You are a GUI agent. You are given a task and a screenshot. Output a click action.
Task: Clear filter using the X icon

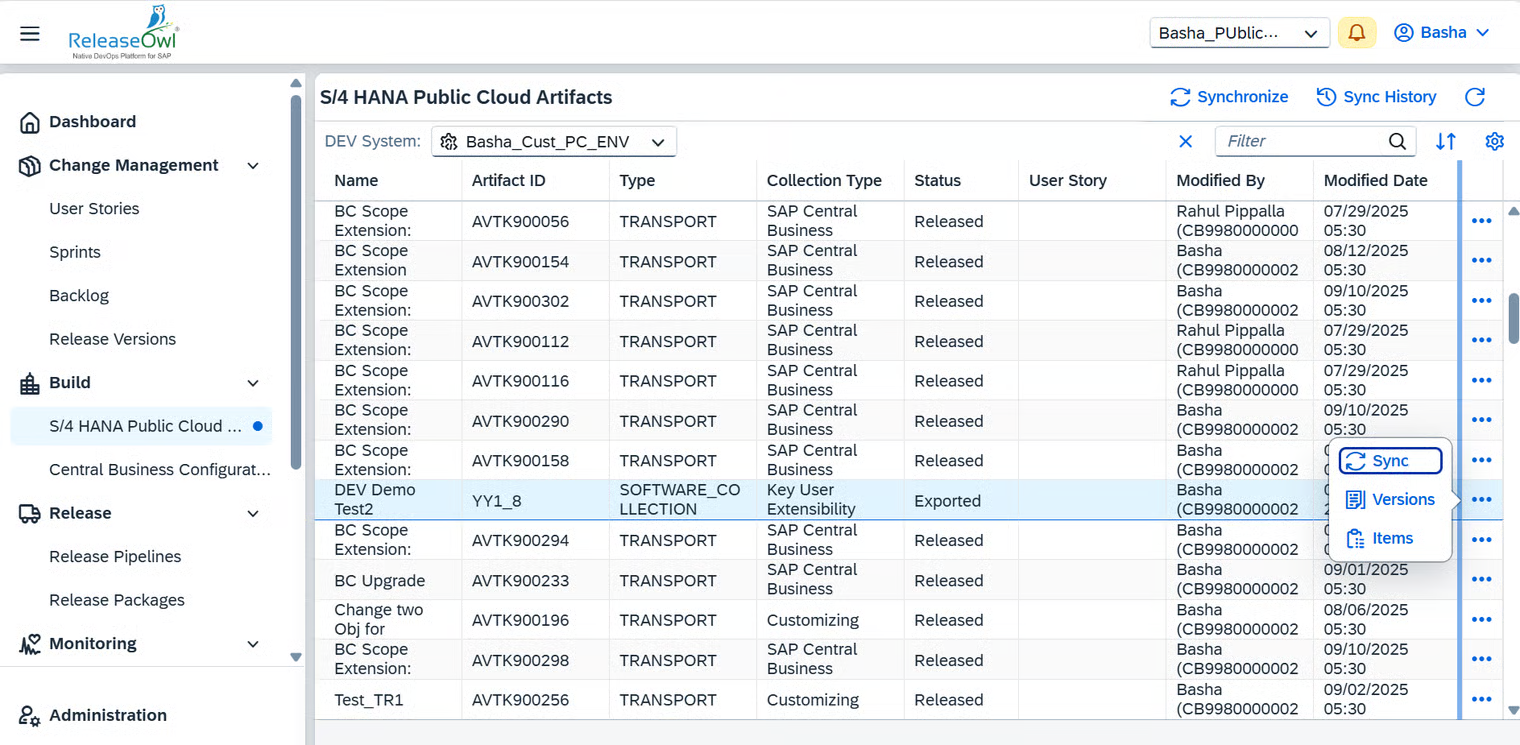tap(1185, 141)
